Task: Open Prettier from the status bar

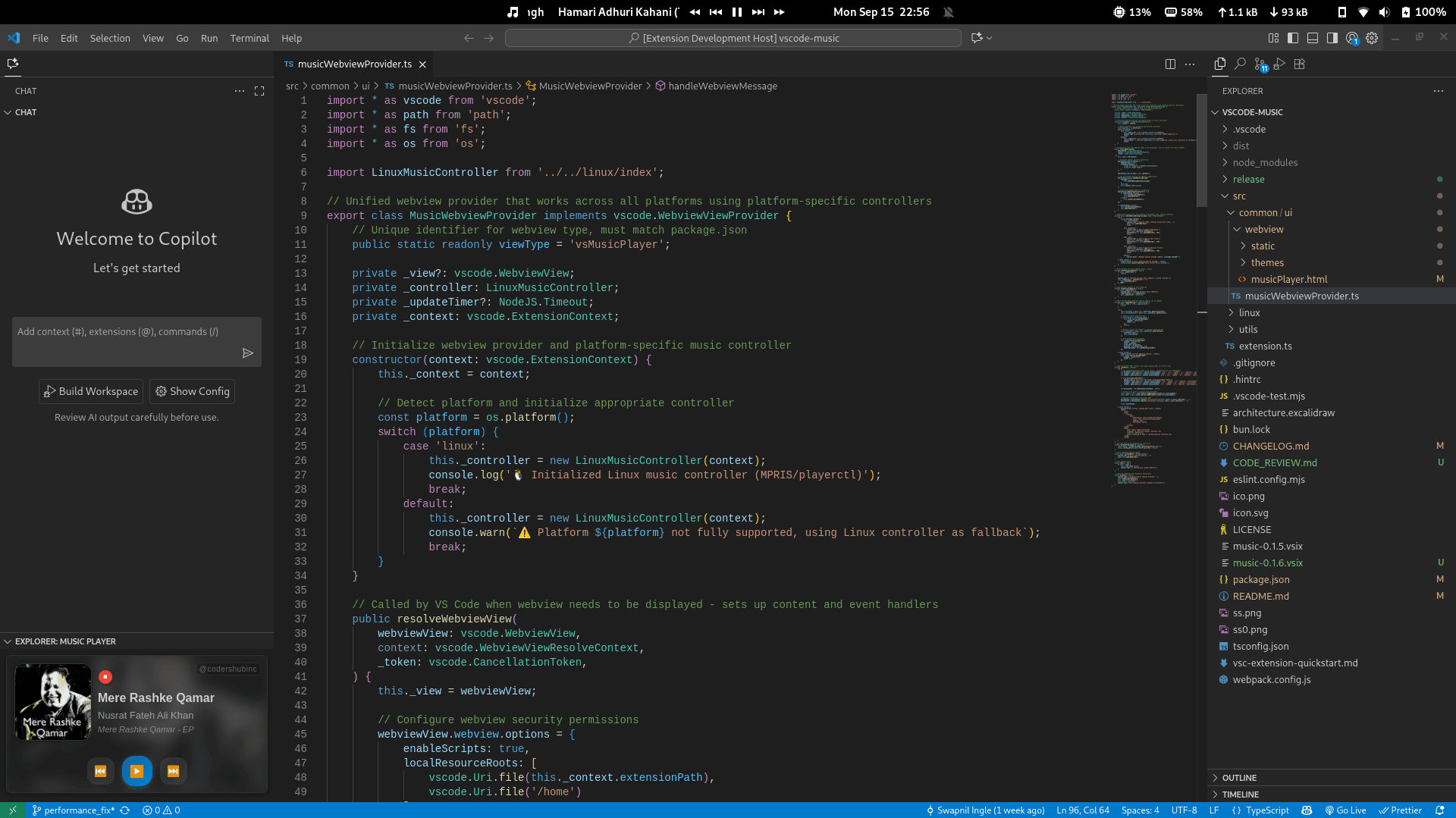Action: [x=1402, y=810]
